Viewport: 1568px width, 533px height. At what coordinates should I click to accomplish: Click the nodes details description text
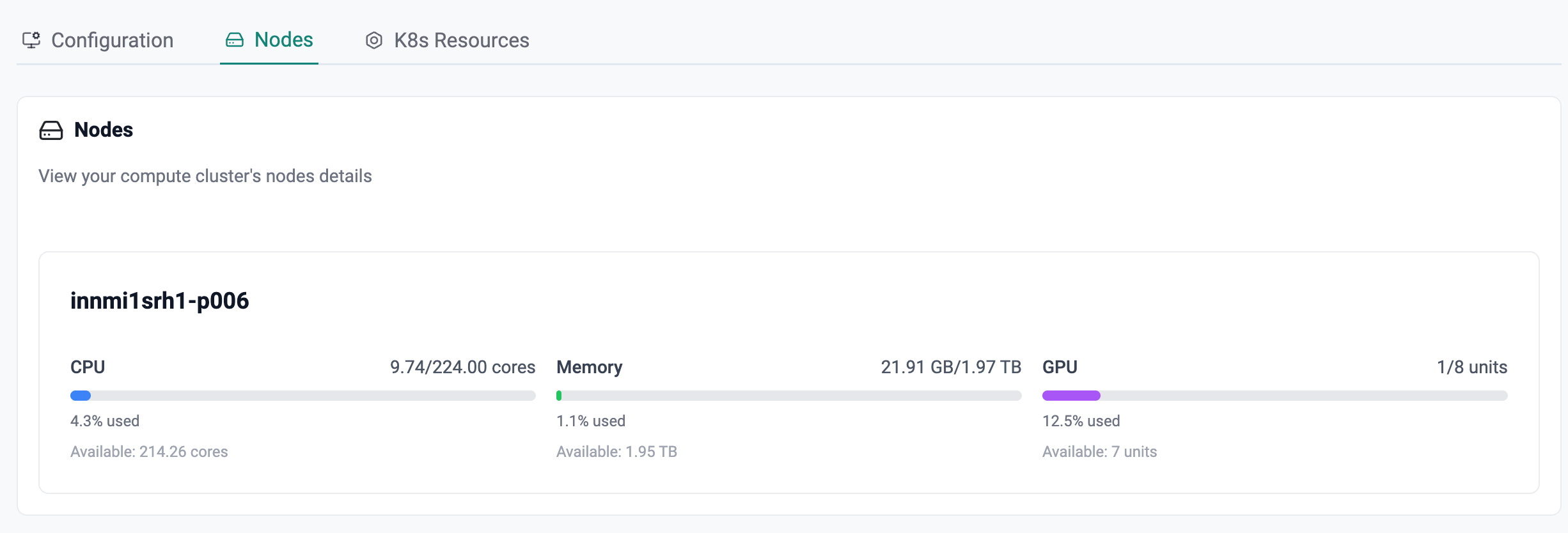[205, 176]
